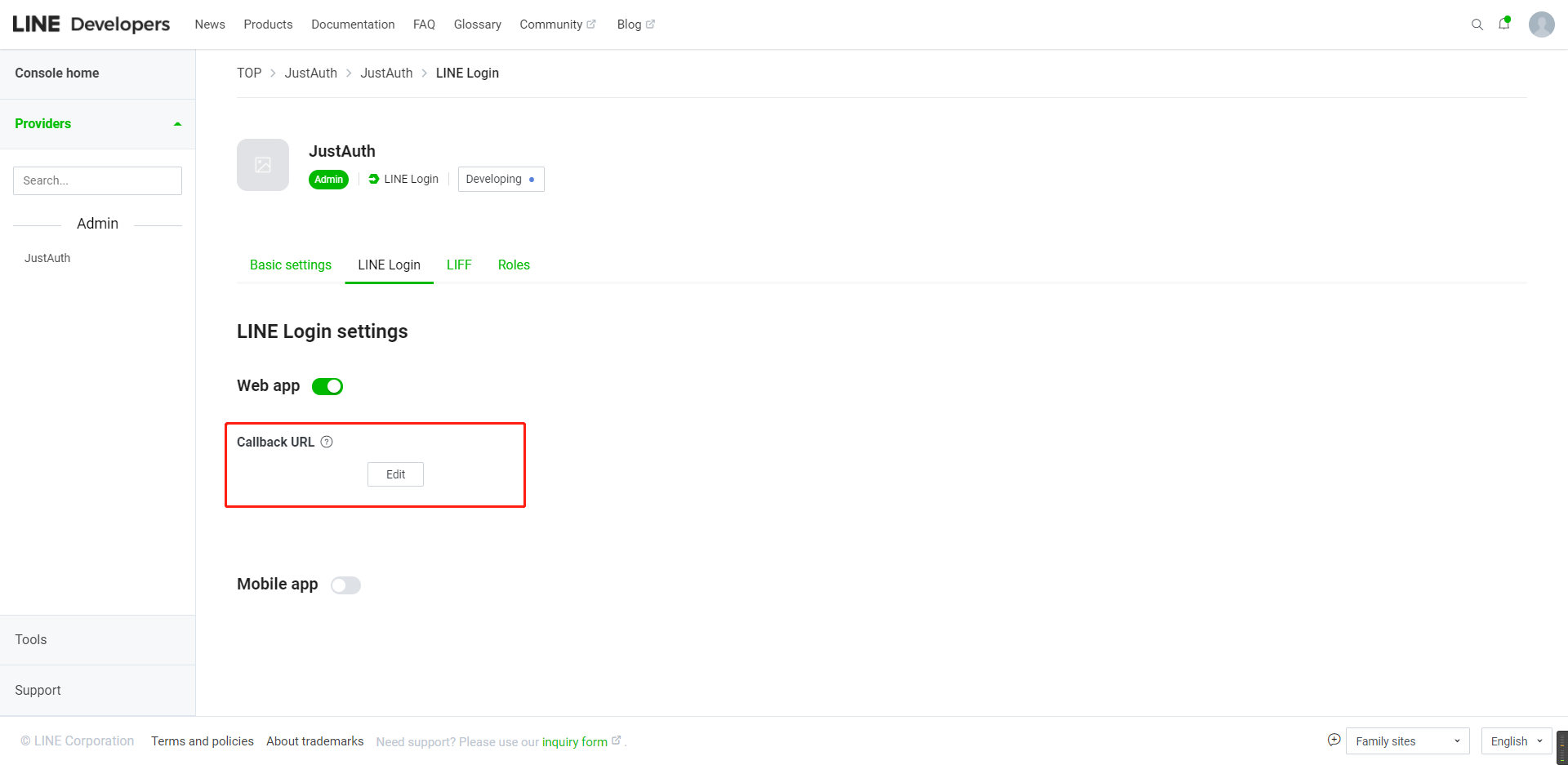Screen dimensions: 1568x765
Task: Select JustAuth provider in sidebar
Action: tap(47, 258)
